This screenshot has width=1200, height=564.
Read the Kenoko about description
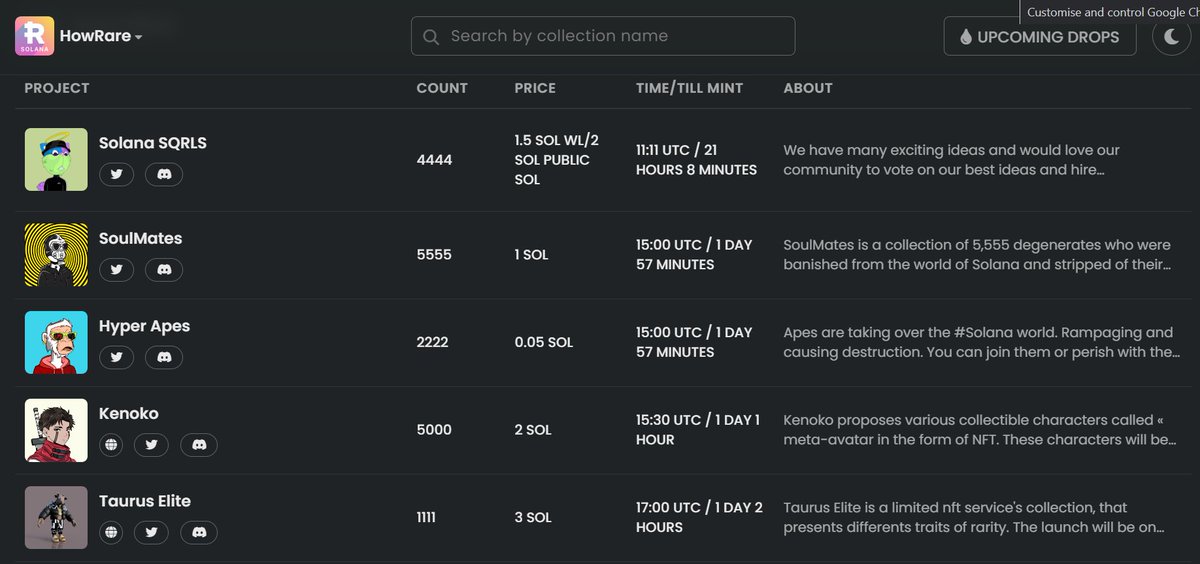click(980, 430)
